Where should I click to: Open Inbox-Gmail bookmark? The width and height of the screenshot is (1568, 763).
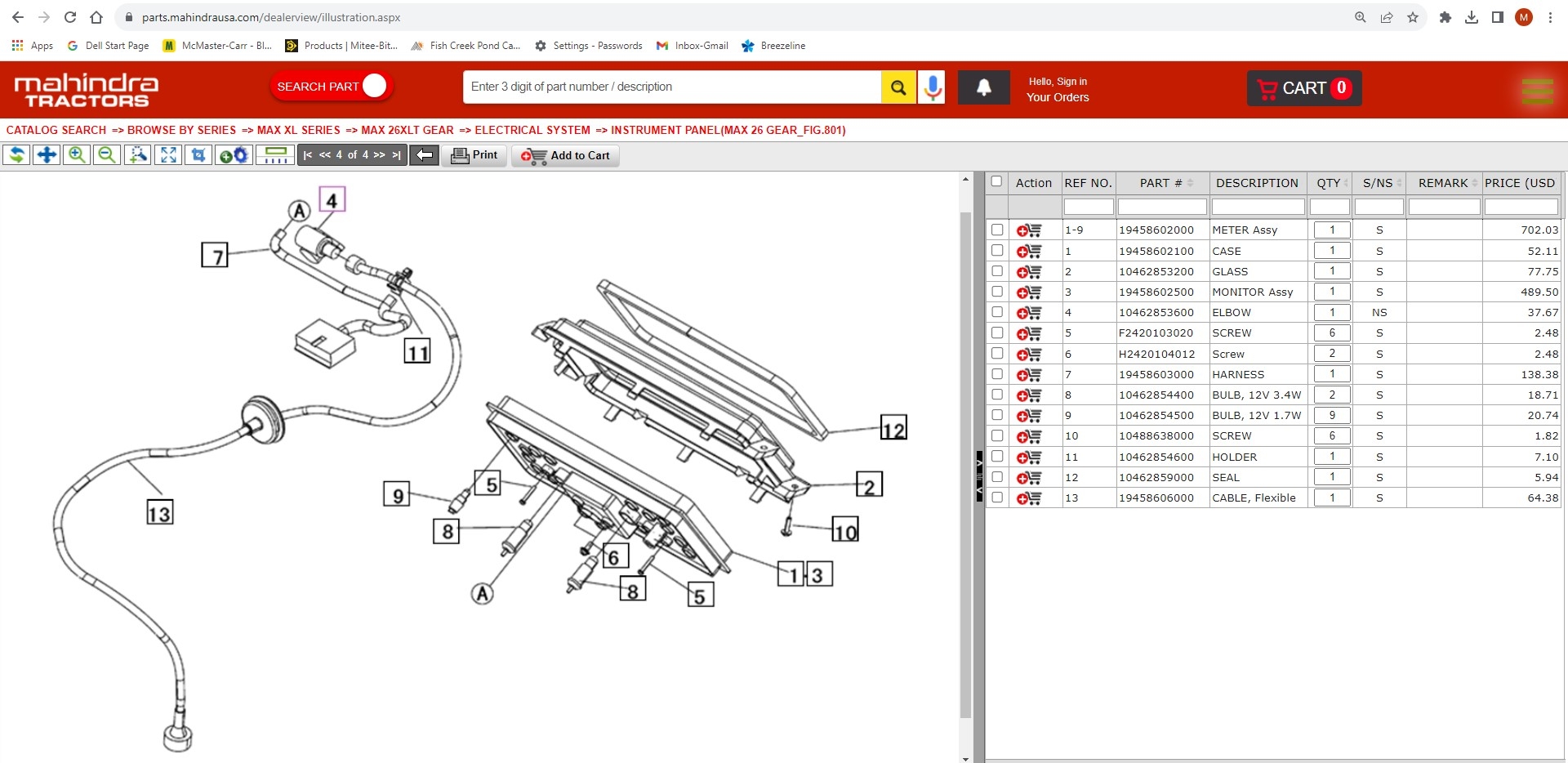pyautogui.click(x=692, y=46)
